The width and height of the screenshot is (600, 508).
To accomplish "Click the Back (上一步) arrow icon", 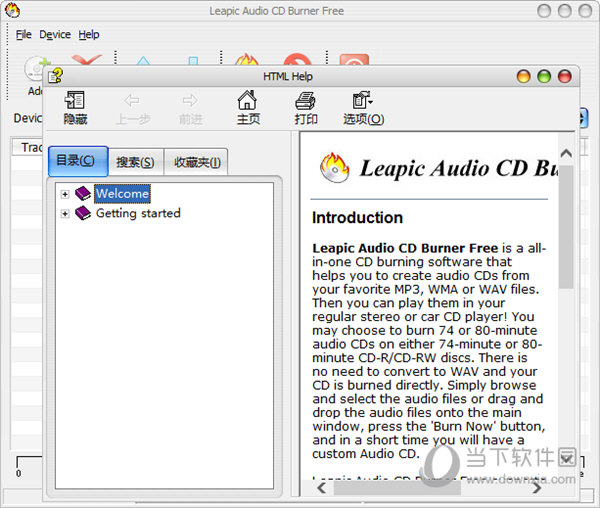I will pos(132,101).
